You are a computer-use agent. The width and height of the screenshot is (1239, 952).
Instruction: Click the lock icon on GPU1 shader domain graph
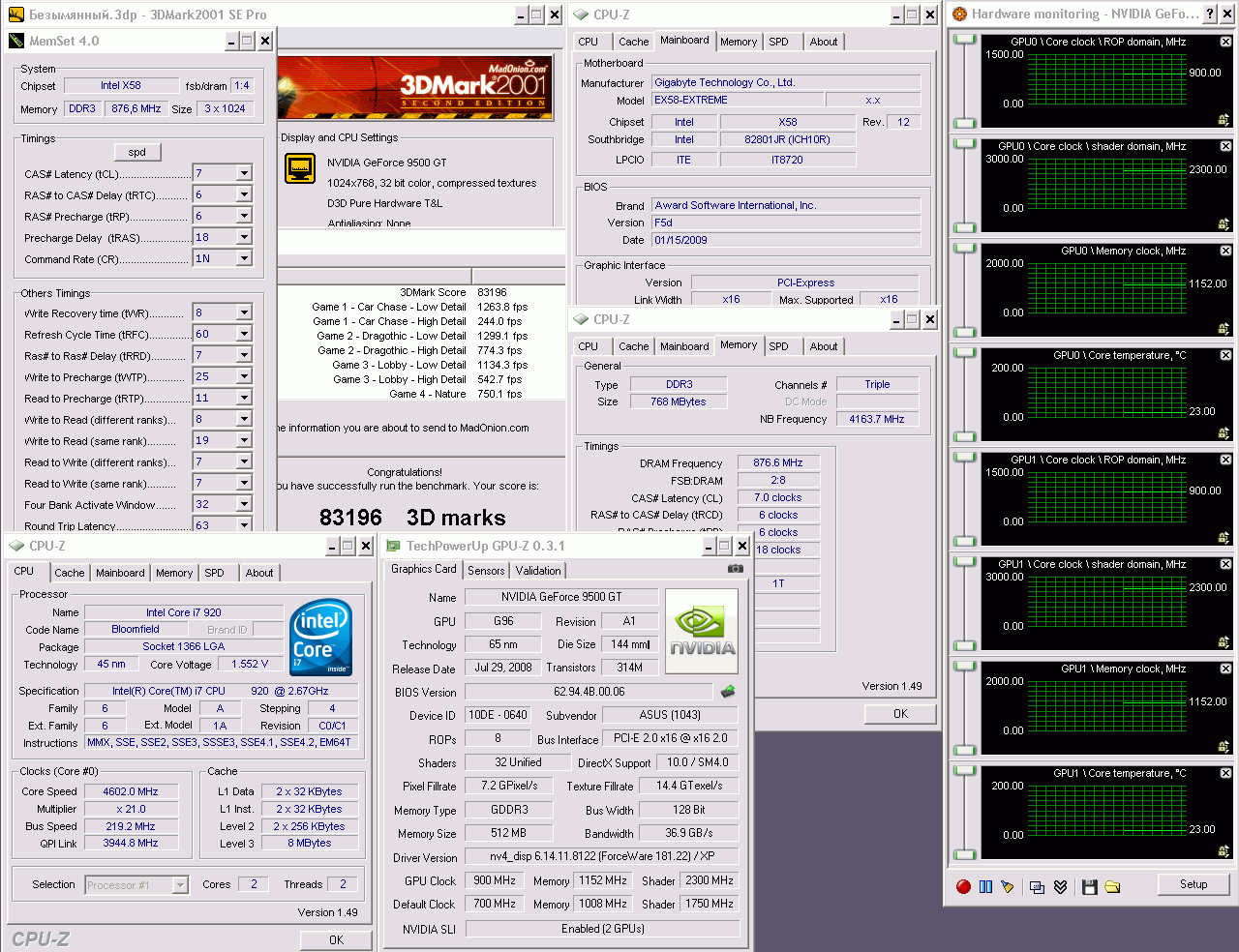pyautogui.click(x=1224, y=642)
